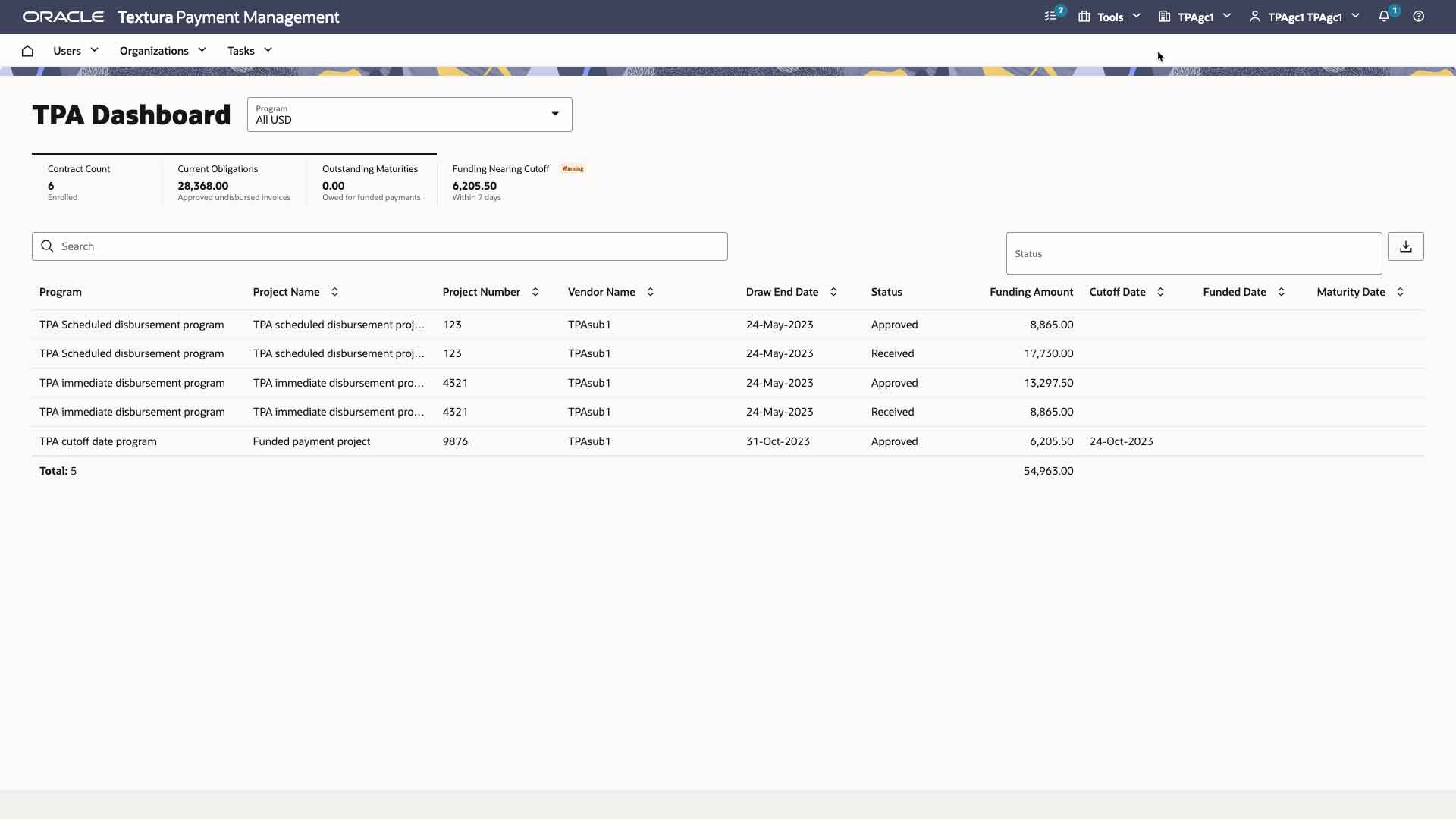Open the Tools dropdown menu
Viewport: 1456px width, 819px height.
1110,17
